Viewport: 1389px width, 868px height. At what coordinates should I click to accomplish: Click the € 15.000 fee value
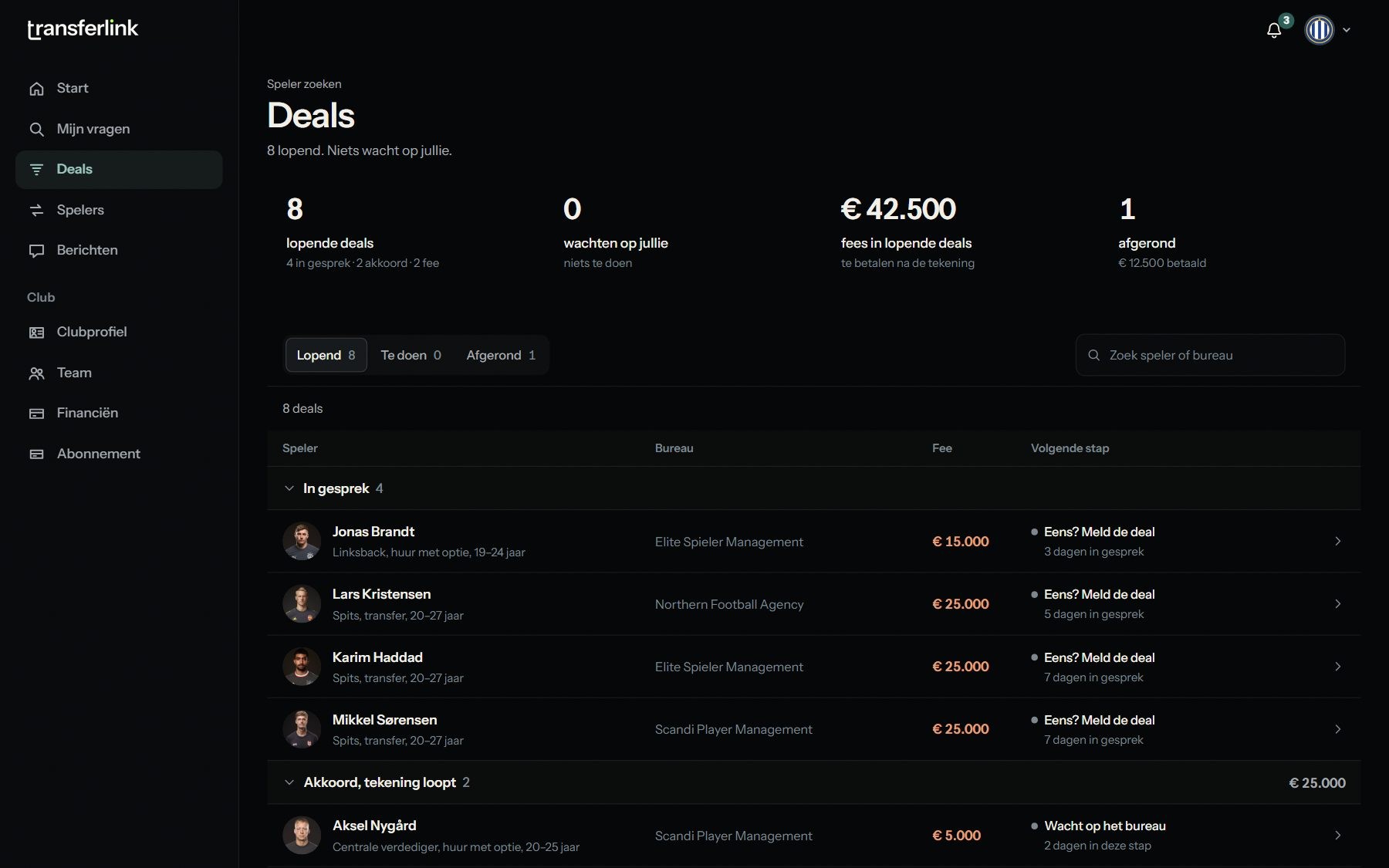tap(961, 542)
